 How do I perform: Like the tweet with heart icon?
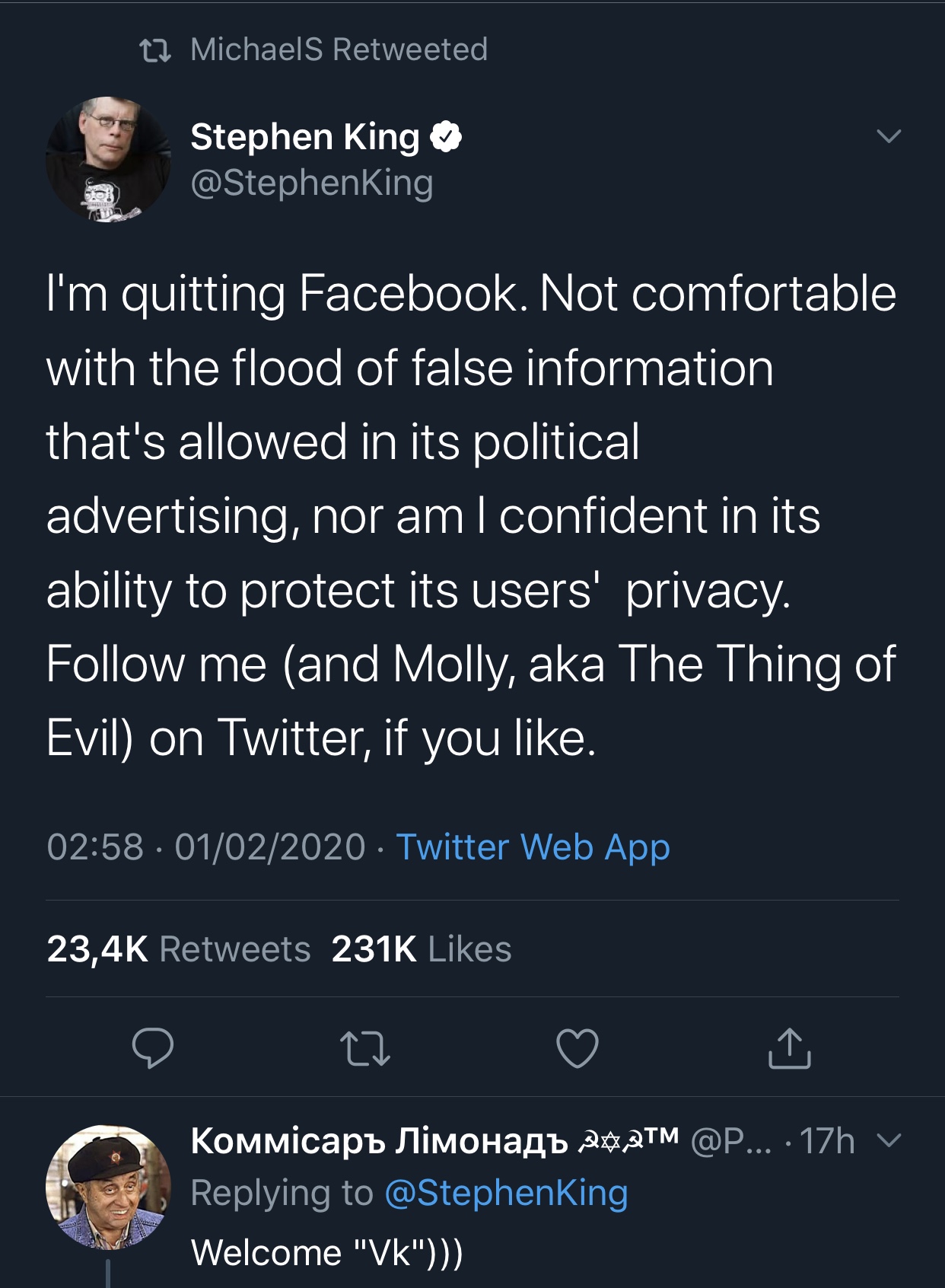coord(577,1048)
